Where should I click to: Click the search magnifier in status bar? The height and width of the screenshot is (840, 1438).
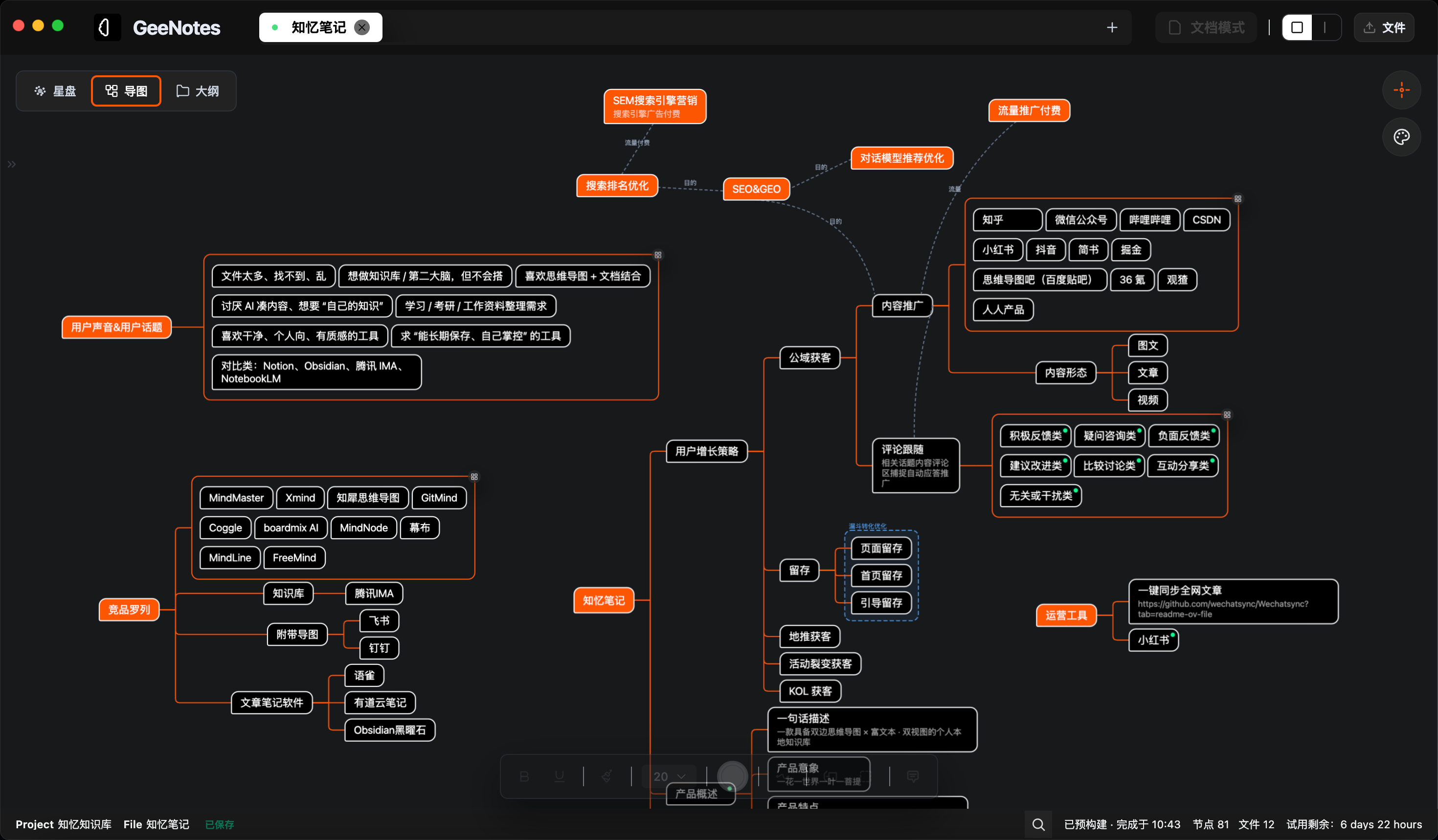[1038, 824]
